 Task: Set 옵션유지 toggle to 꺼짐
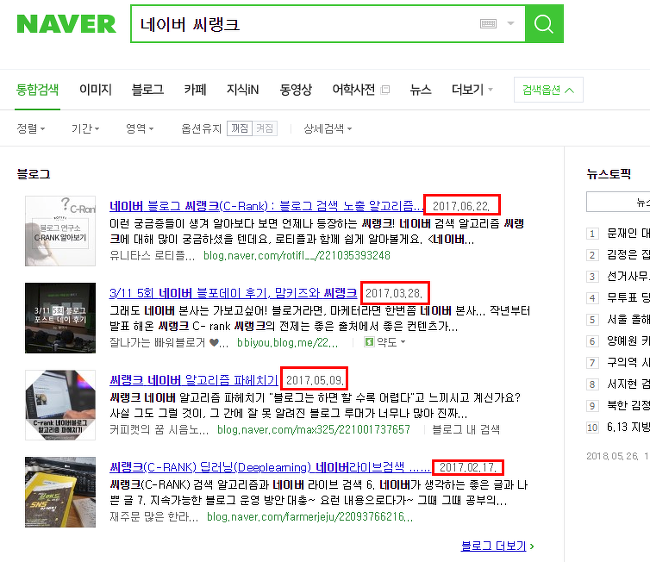[x=240, y=128]
